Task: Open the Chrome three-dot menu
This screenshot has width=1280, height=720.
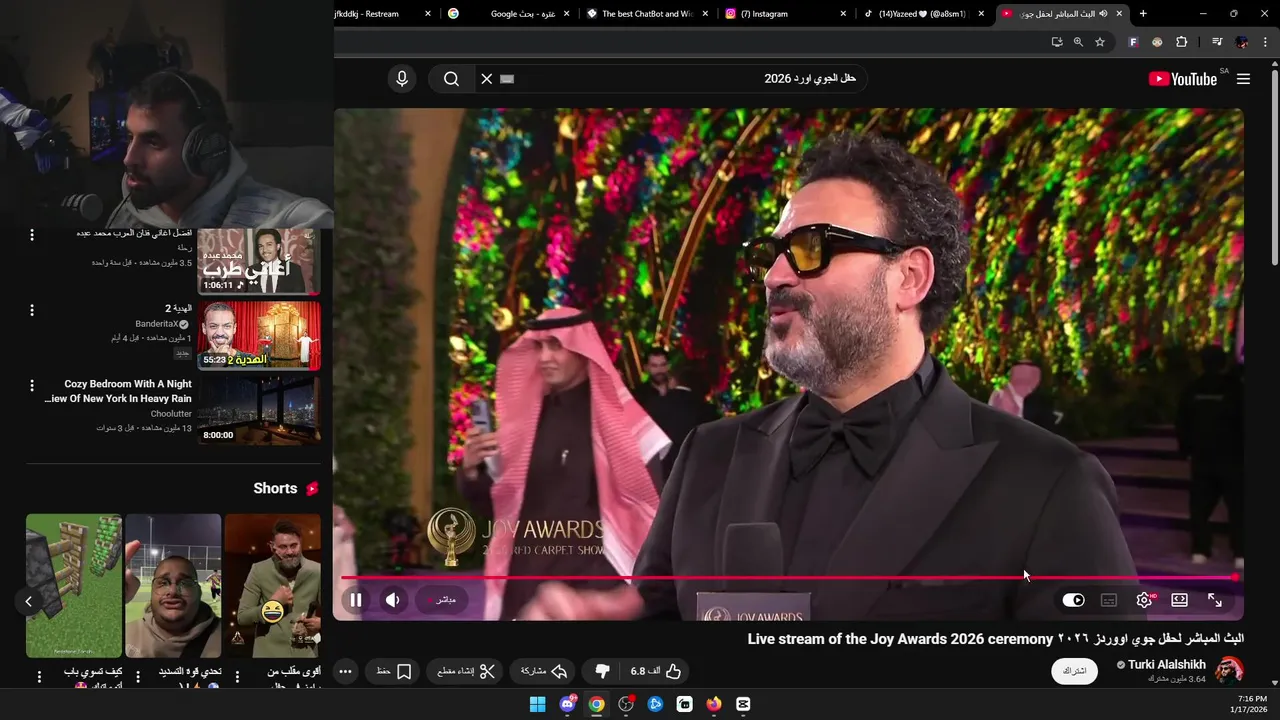Action: pyautogui.click(x=1266, y=42)
